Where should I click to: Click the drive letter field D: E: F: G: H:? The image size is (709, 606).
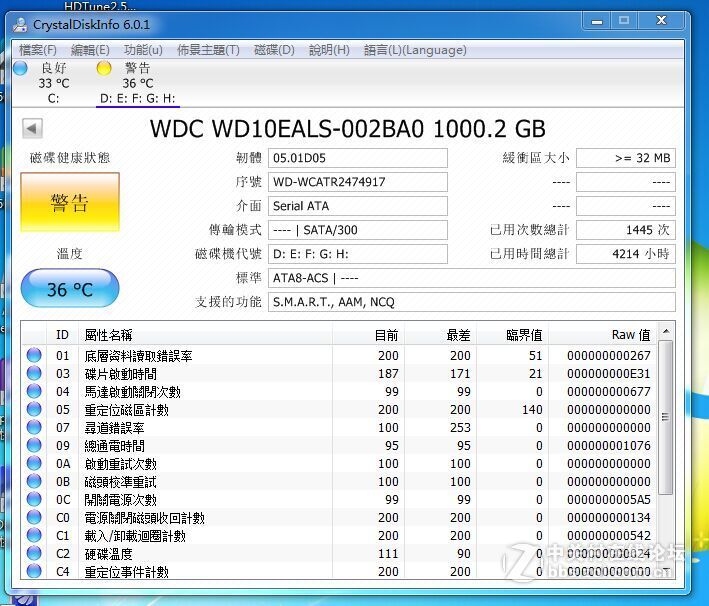point(358,254)
